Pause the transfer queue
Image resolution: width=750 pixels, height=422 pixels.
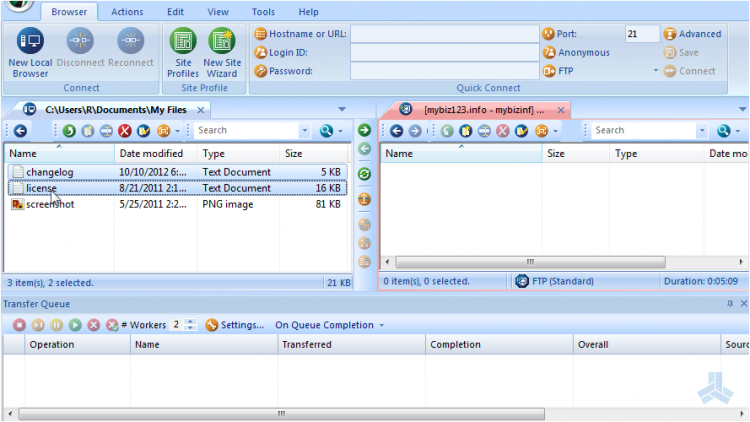click(x=56, y=325)
